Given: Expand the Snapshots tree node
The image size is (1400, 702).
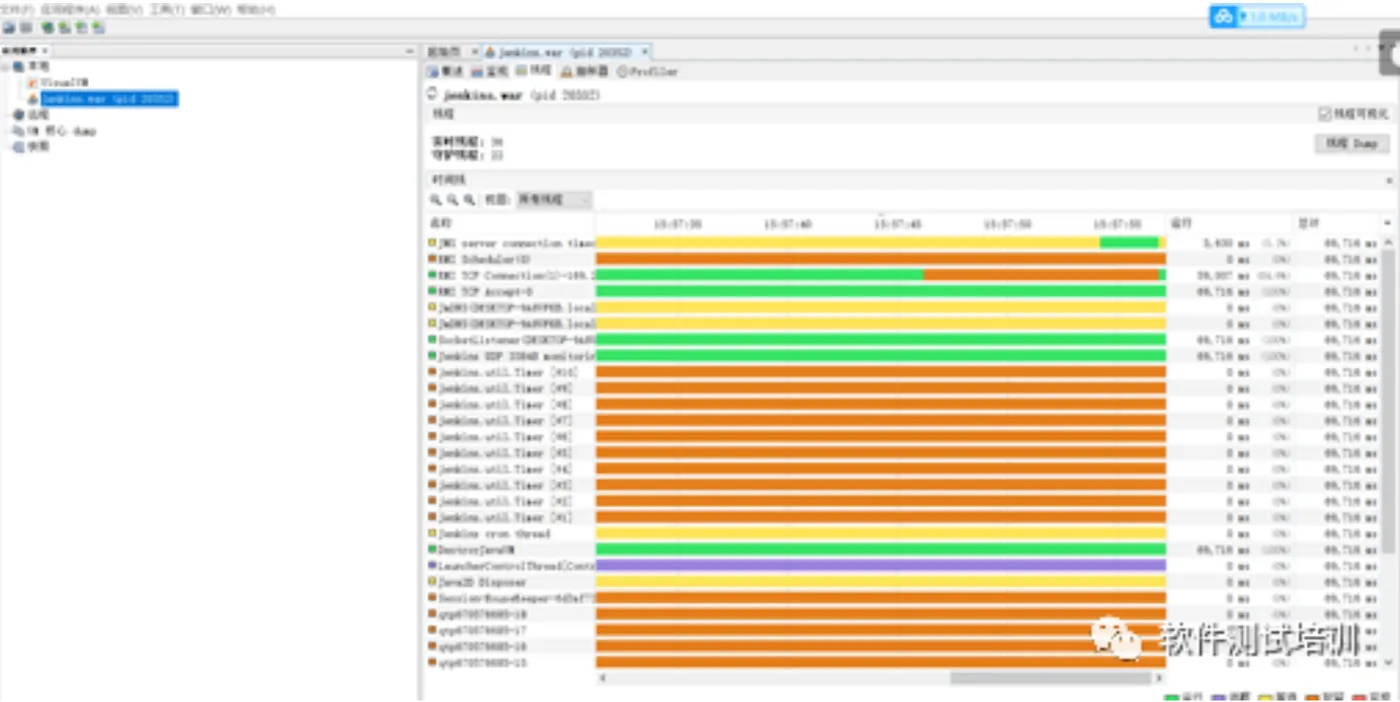Looking at the screenshot, I should pos(6,146).
